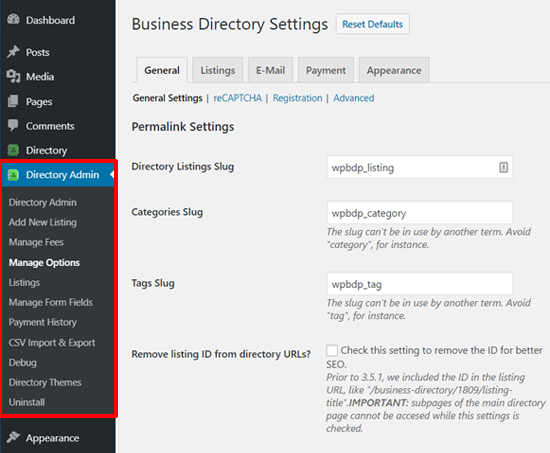Switch to the Listings tab
The height and width of the screenshot is (453, 550).
[217, 70]
